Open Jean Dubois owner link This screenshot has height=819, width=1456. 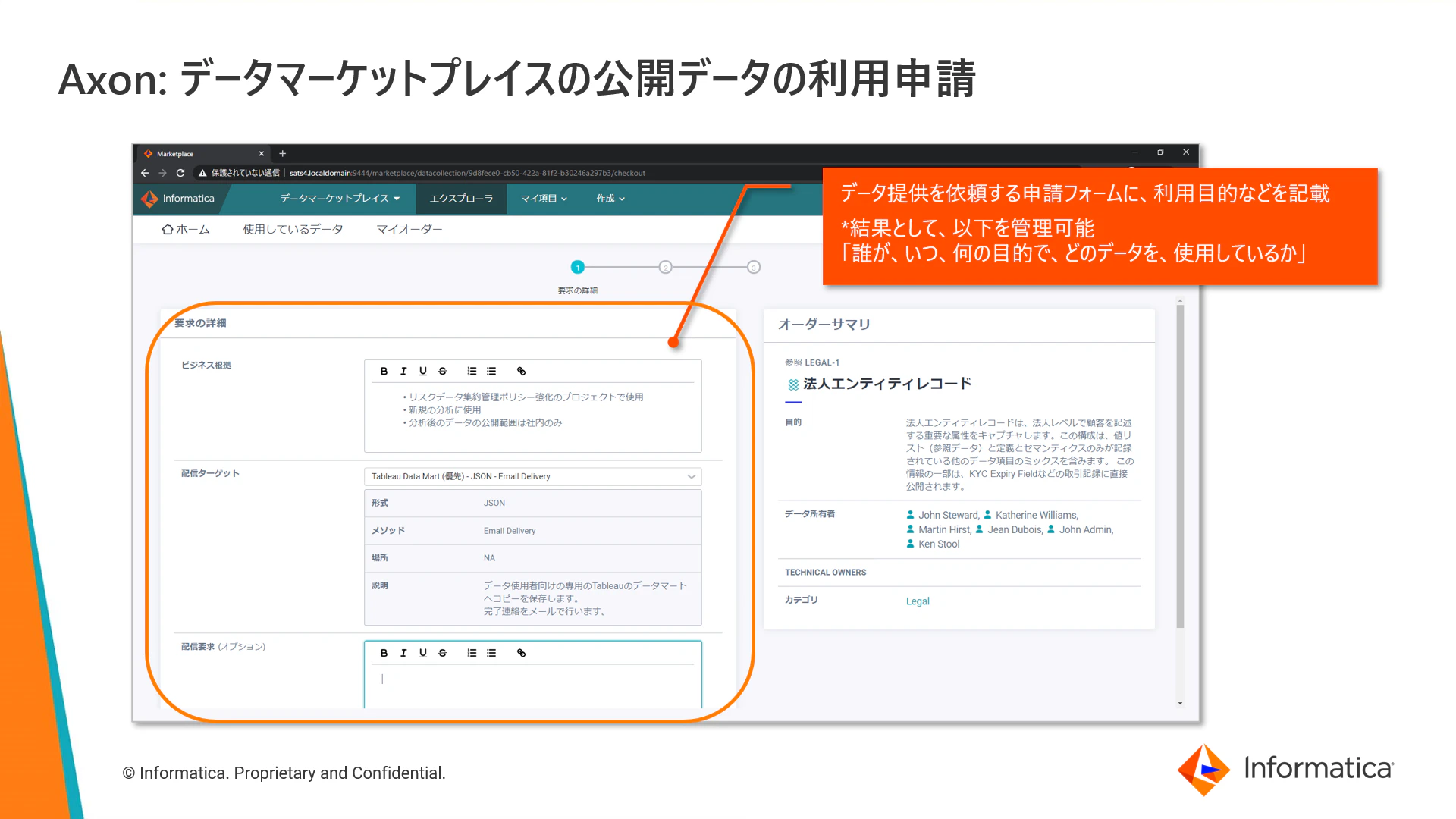click(1015, 529)
